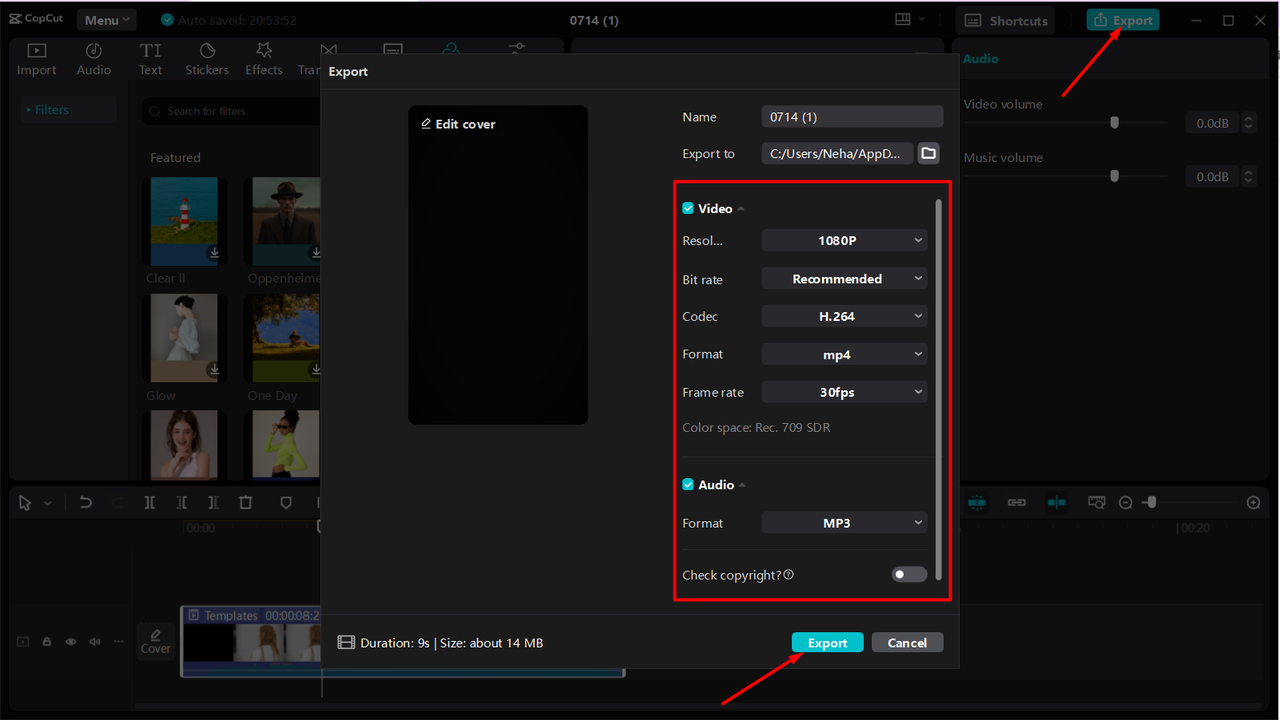Mute the track with speaker icon
1280x720 pixels.
click(x=95, y=642)
